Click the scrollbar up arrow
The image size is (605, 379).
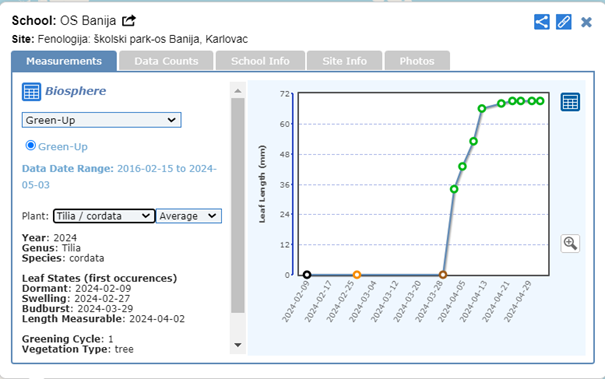coord(238,91)
